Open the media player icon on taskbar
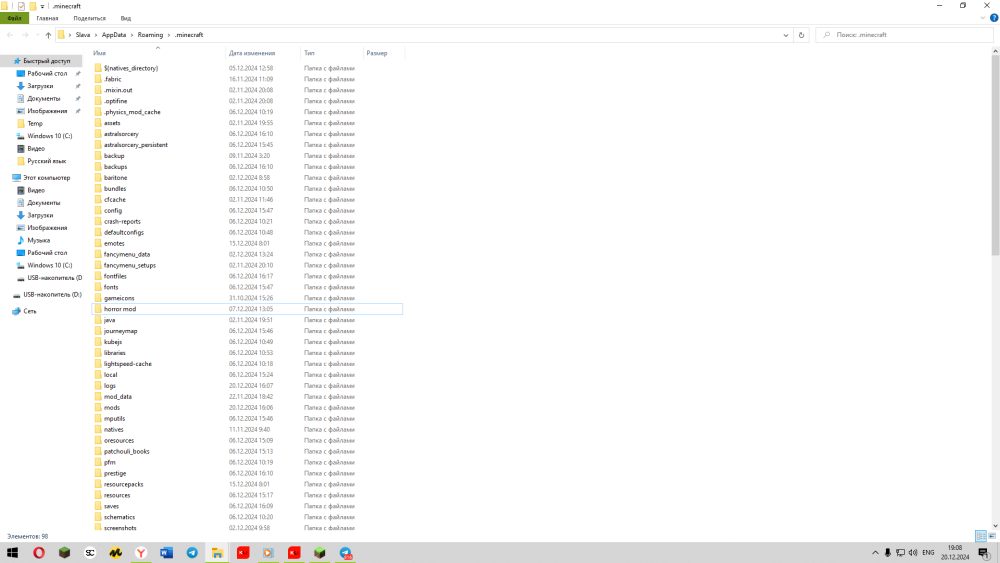The image size is (1000, 563). (268, 553)
